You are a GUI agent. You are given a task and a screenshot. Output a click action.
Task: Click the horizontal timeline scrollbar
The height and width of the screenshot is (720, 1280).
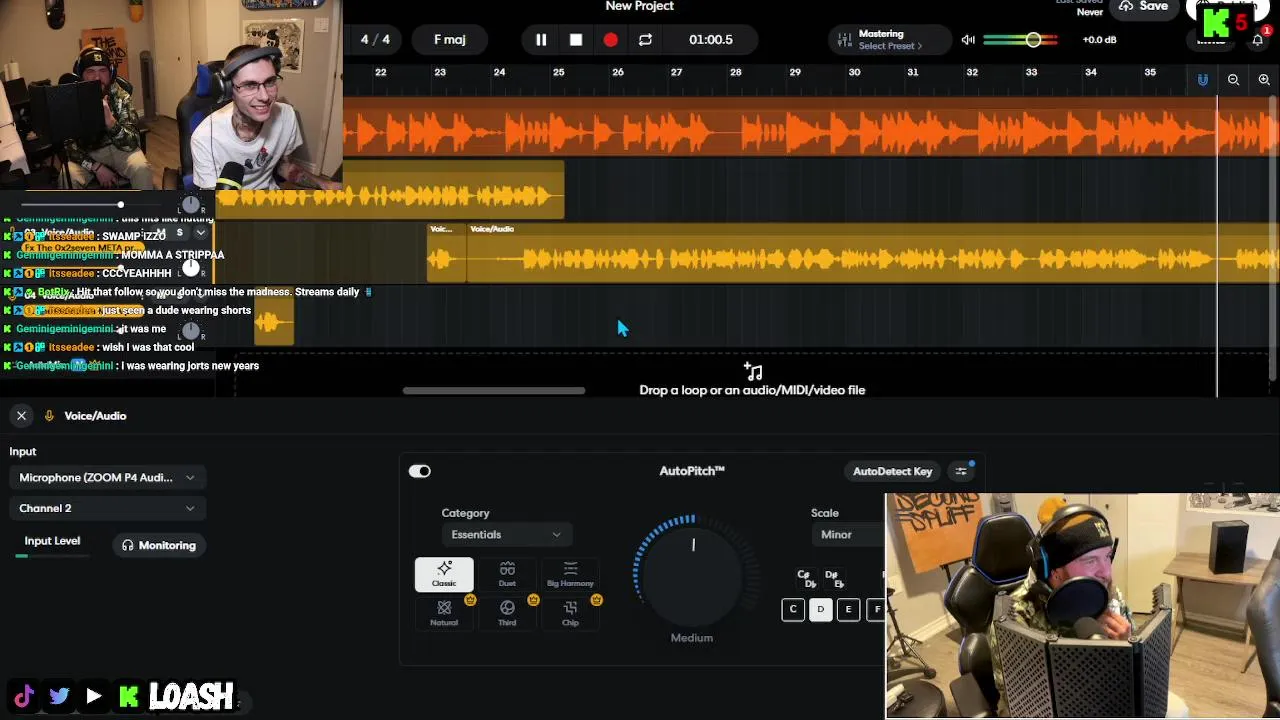[494, 391]
